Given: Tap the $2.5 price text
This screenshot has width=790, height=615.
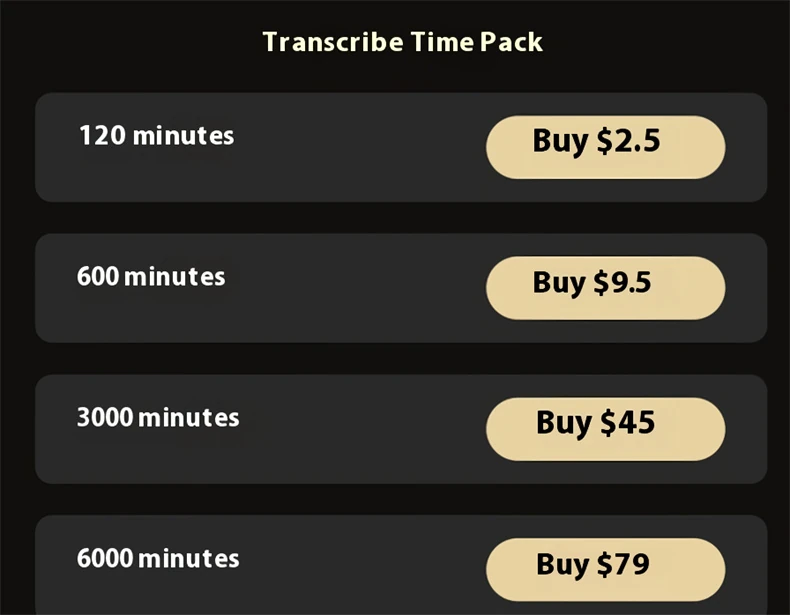Looking at the screenshot, I should 628,141.
